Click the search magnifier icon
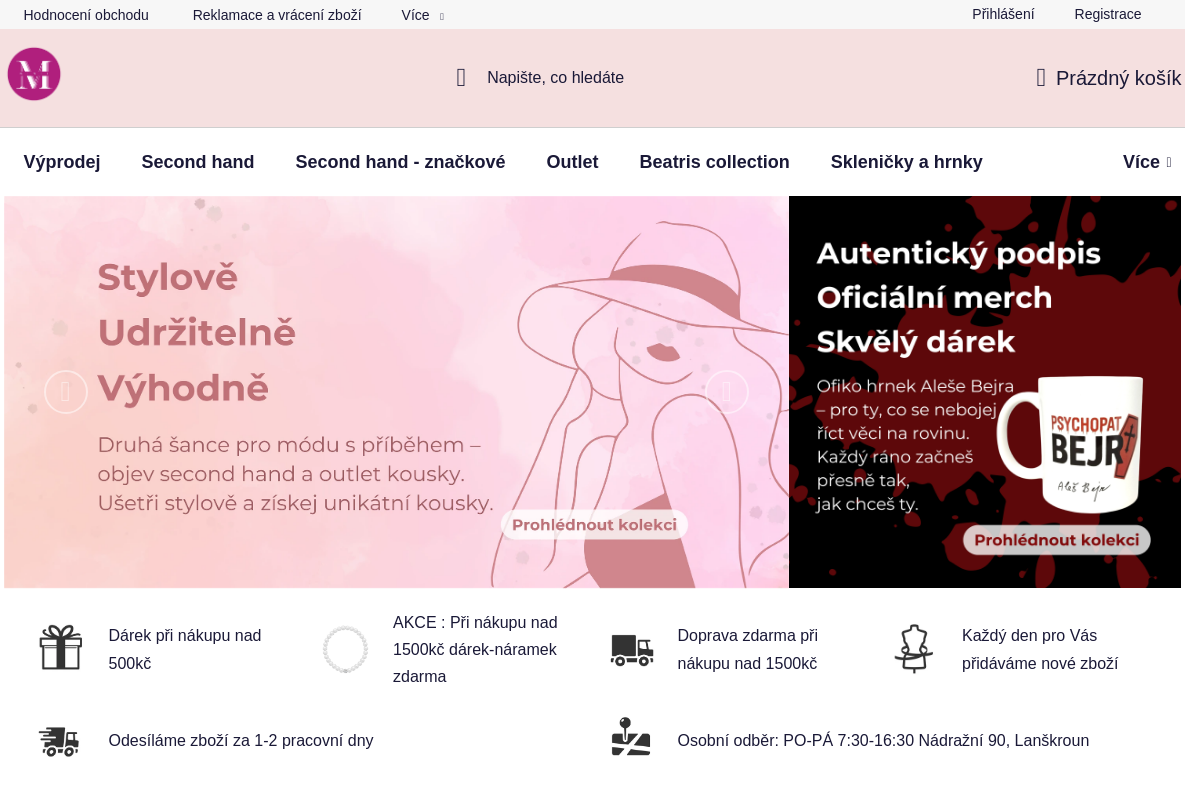The height and width of the screenshot is (800, 1200). [x=460, y=77]
